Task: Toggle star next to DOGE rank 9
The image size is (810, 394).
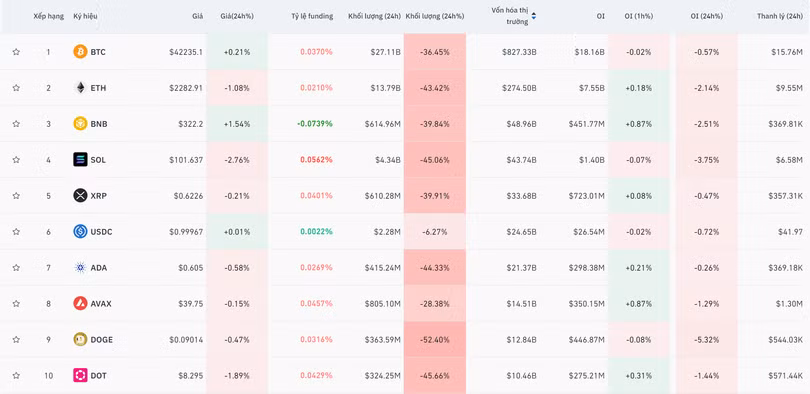Action: click(16, 339)
